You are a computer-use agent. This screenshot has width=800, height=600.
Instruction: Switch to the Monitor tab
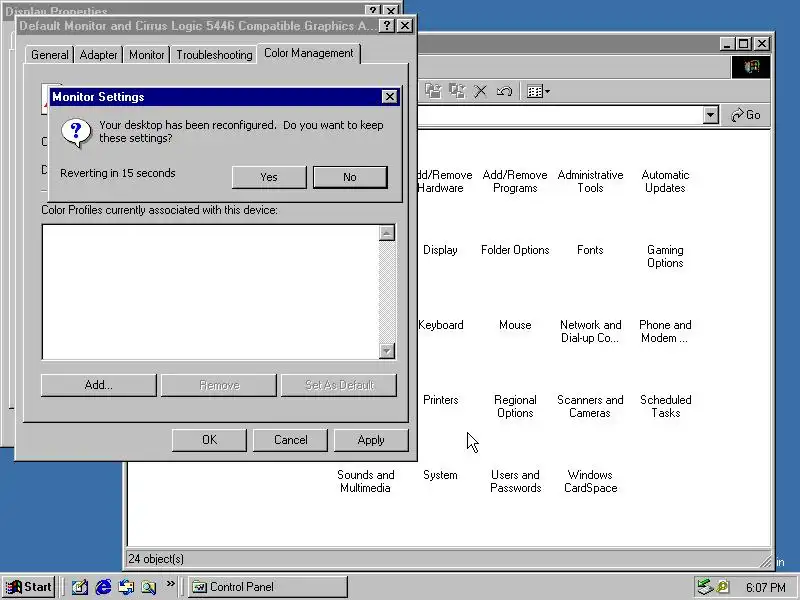coord(146,55)
